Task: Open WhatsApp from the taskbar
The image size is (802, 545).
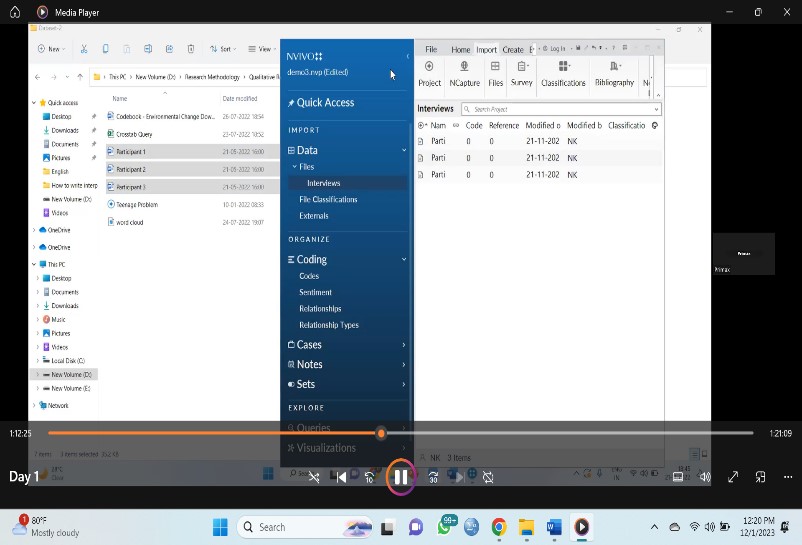Action: click(446, 526)
